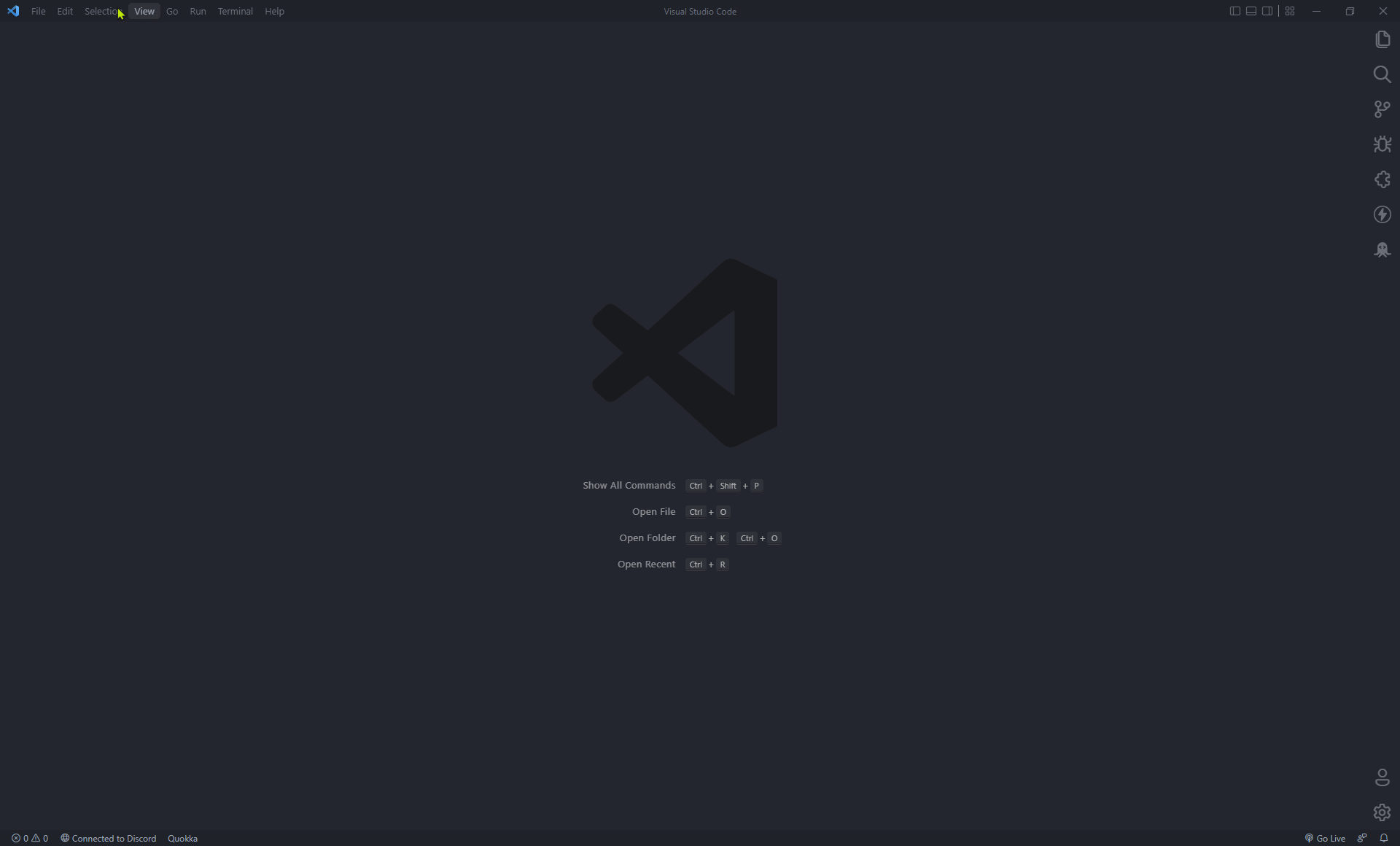The height and width of the screenshot is (846, 1400).
Task: Click the Go Live button
Action: click(x=1325, y=838)
